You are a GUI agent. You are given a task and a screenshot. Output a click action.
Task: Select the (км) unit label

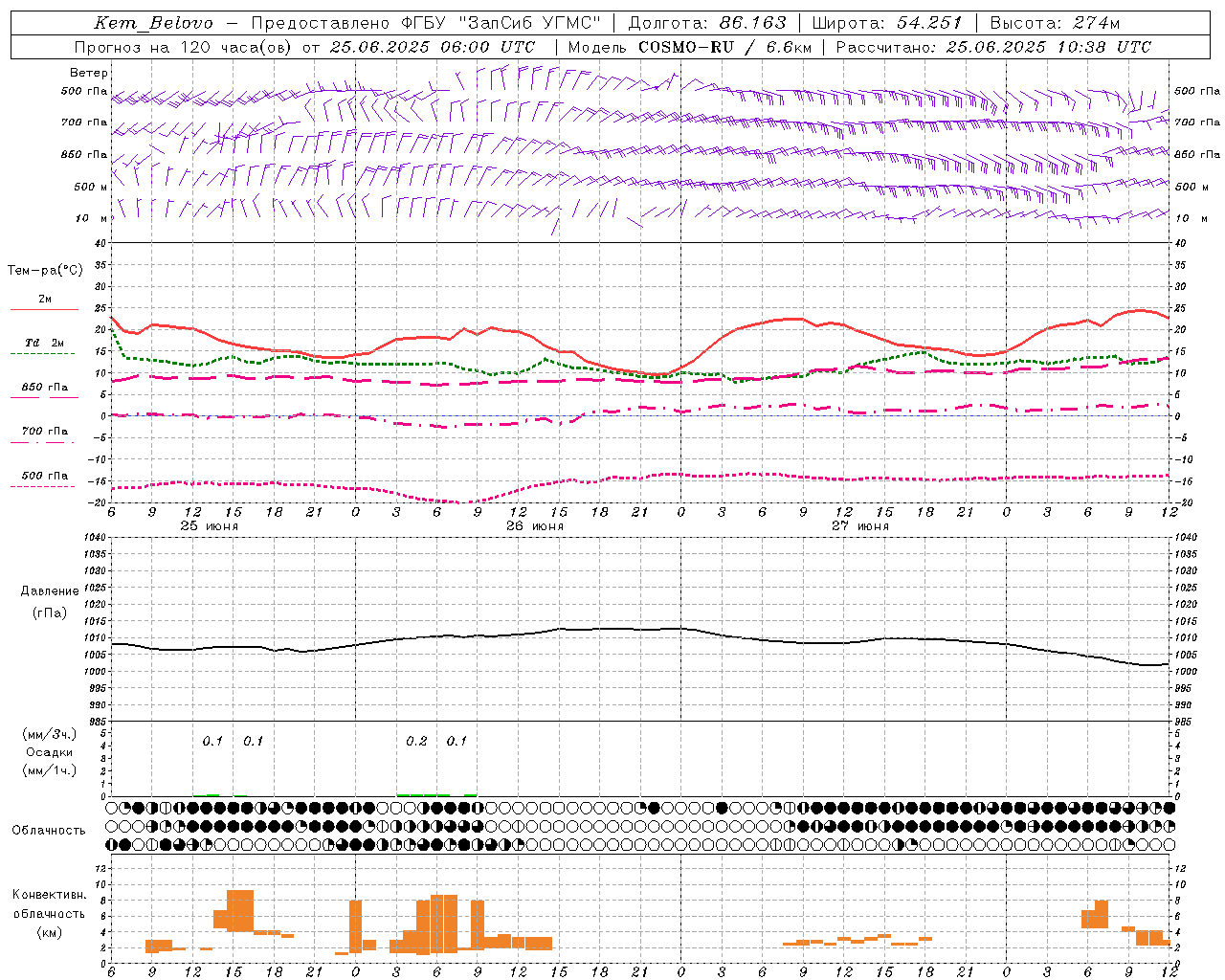coord(50,931)
